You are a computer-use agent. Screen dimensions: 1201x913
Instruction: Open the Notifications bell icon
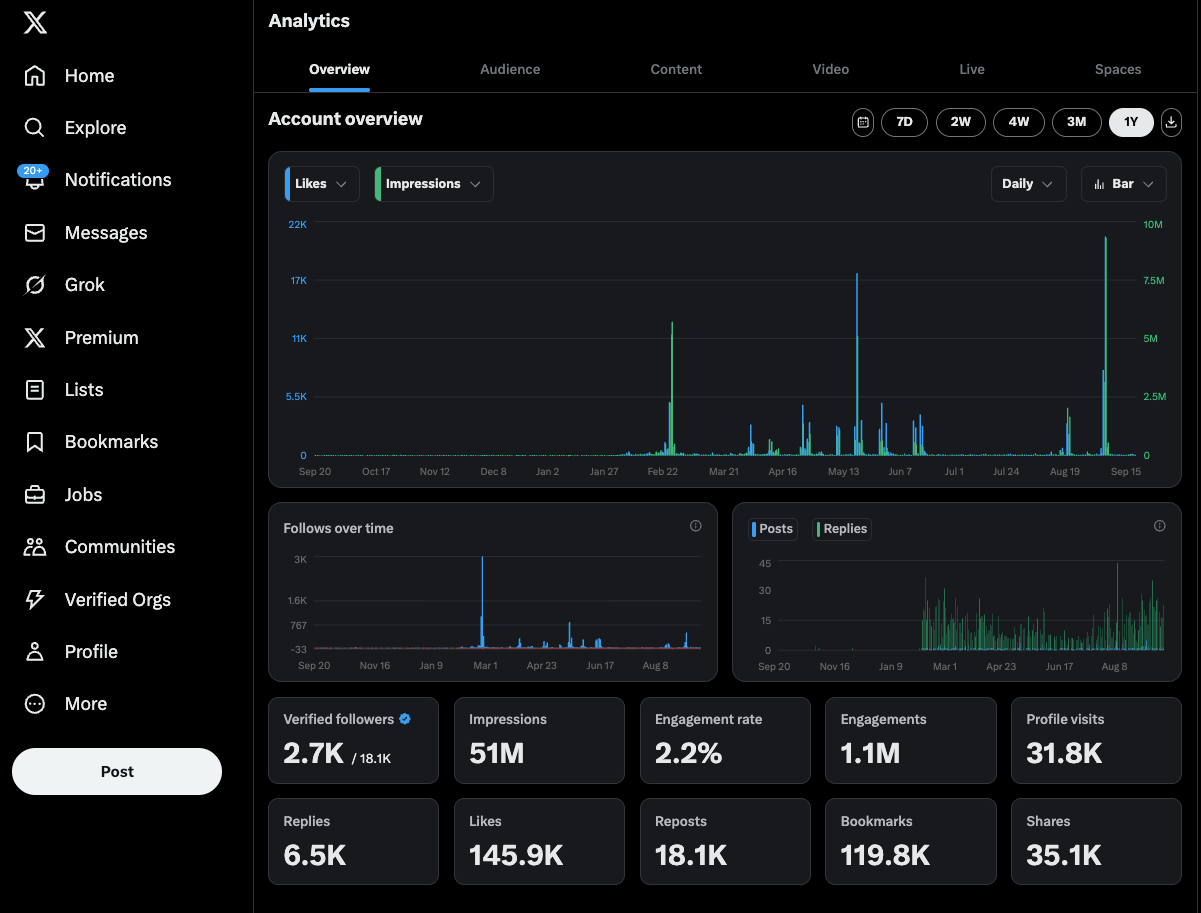[x=35, y=181]
